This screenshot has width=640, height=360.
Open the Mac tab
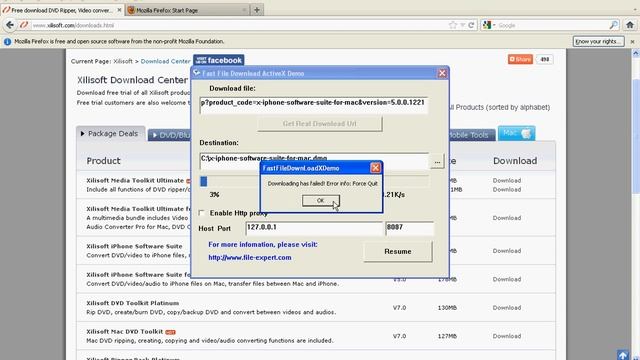[x=516, y=133]
